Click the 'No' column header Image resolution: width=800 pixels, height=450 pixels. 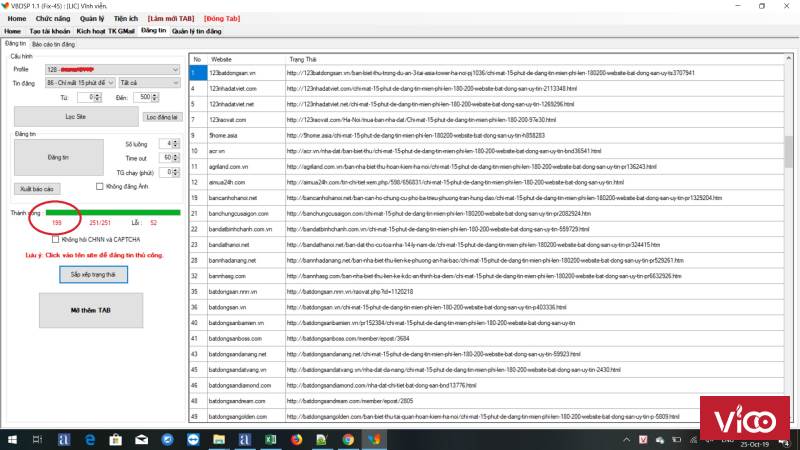(x=198, y=59)
